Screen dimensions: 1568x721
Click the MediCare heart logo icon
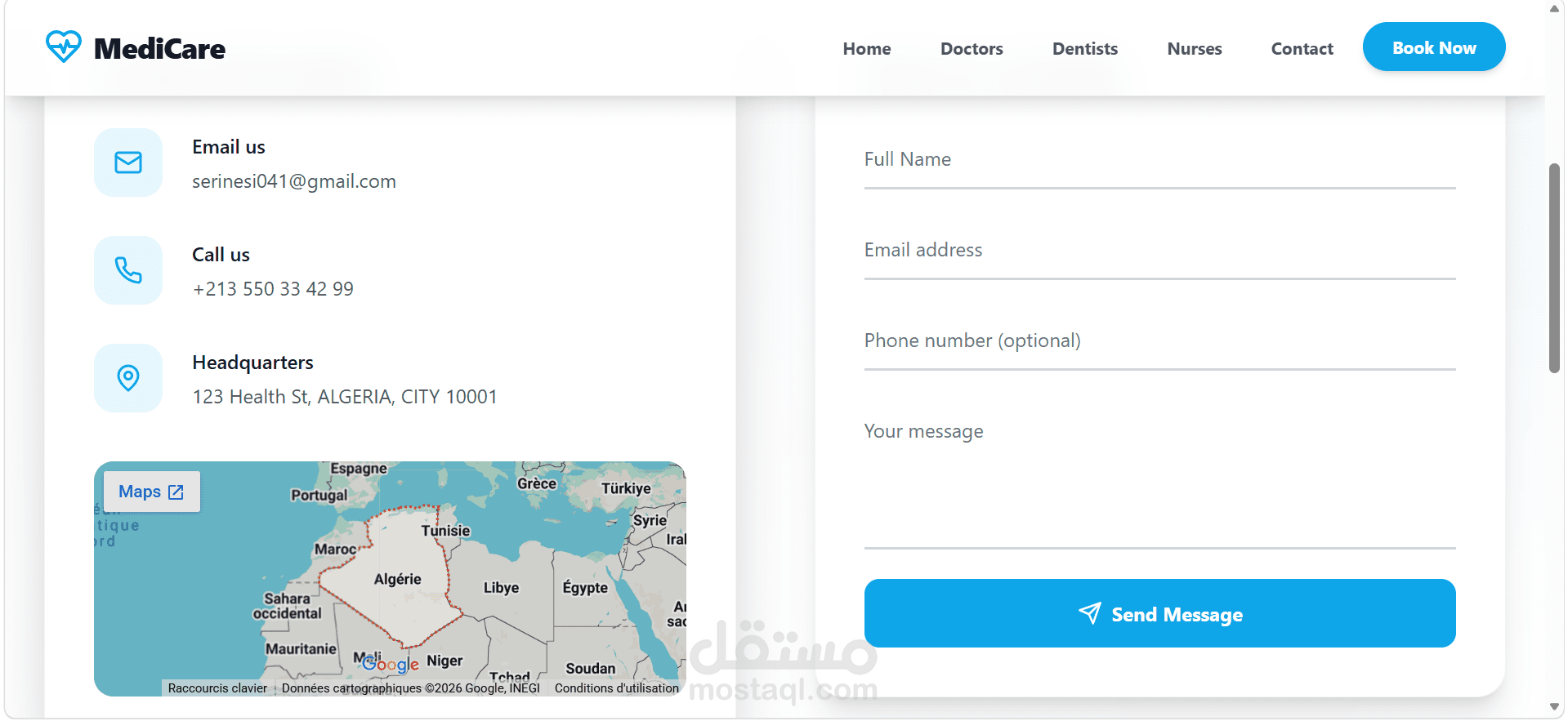coord(63,47)
